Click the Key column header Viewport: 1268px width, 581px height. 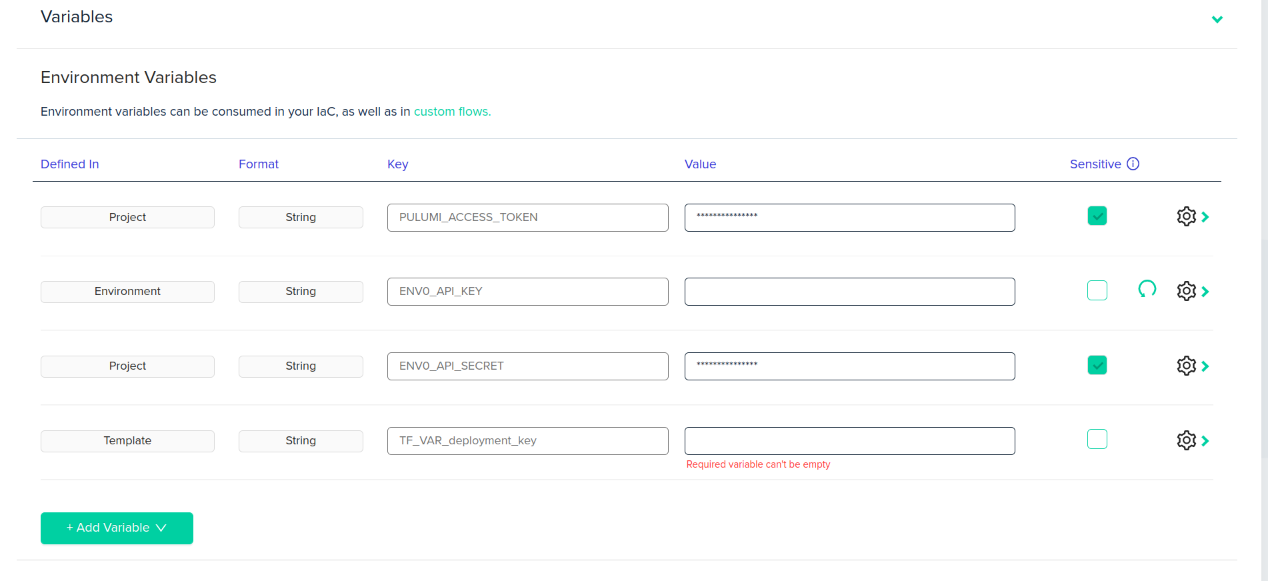coord(398,164)
